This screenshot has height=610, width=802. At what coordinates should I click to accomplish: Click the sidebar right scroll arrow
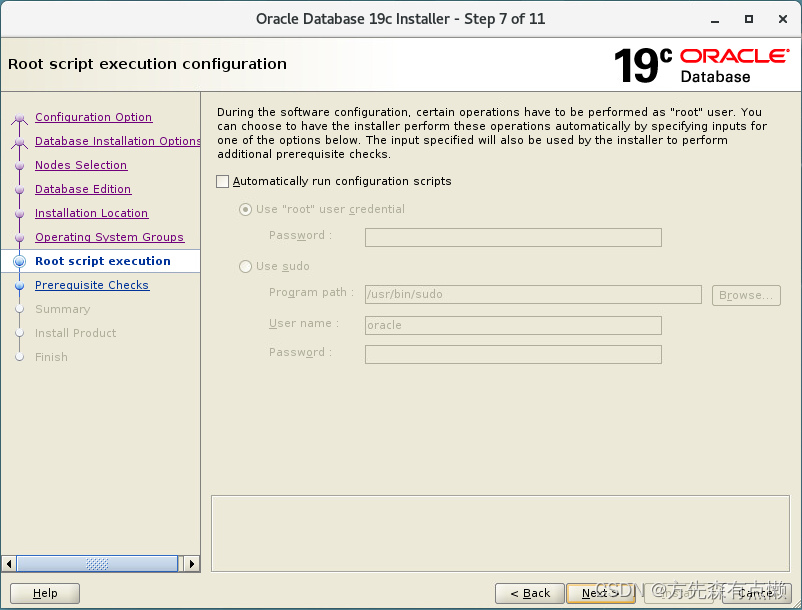click(x=191, y=564)
